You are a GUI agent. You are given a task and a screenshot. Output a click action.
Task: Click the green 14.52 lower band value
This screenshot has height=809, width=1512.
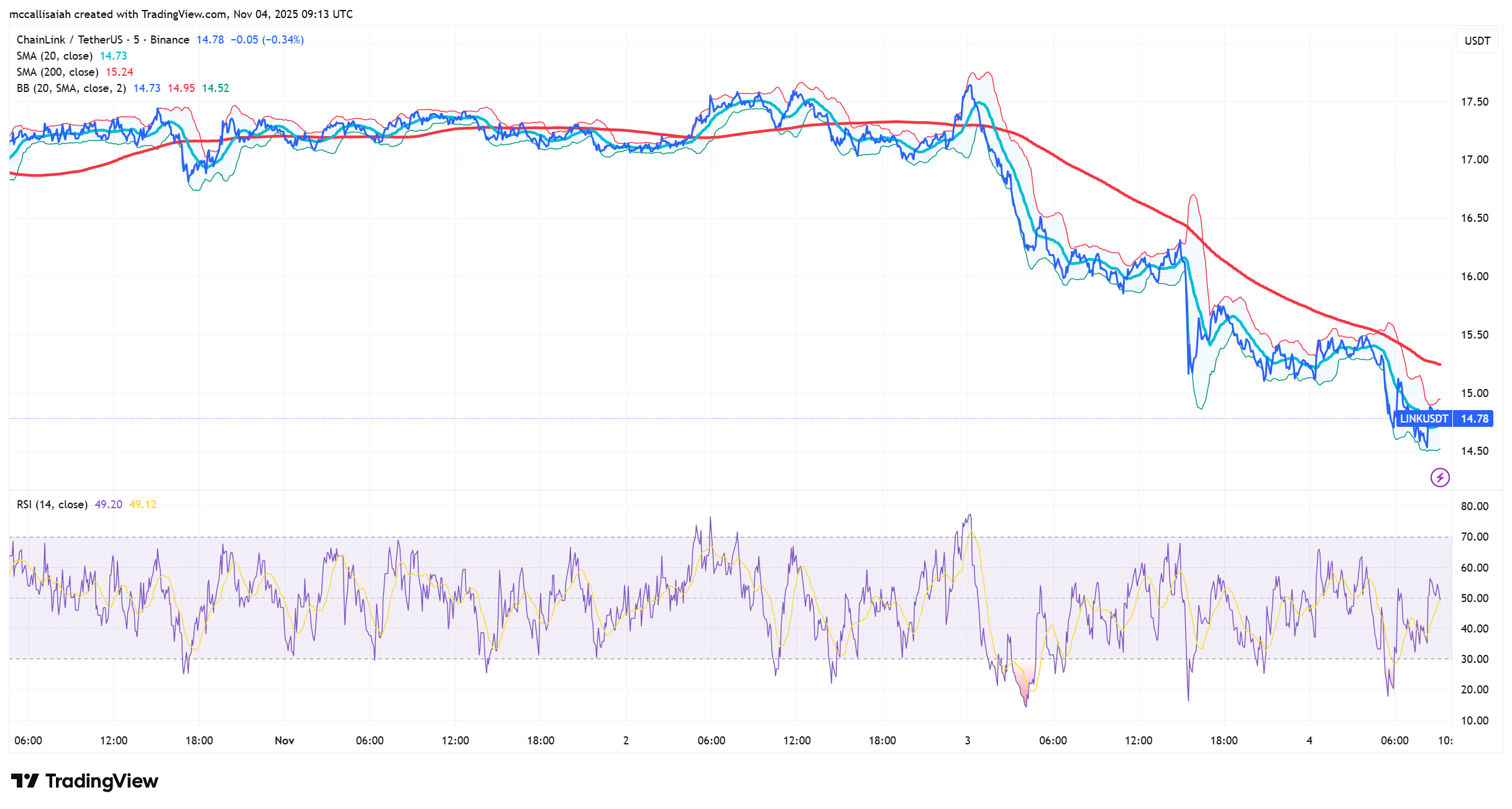(216, 88)
